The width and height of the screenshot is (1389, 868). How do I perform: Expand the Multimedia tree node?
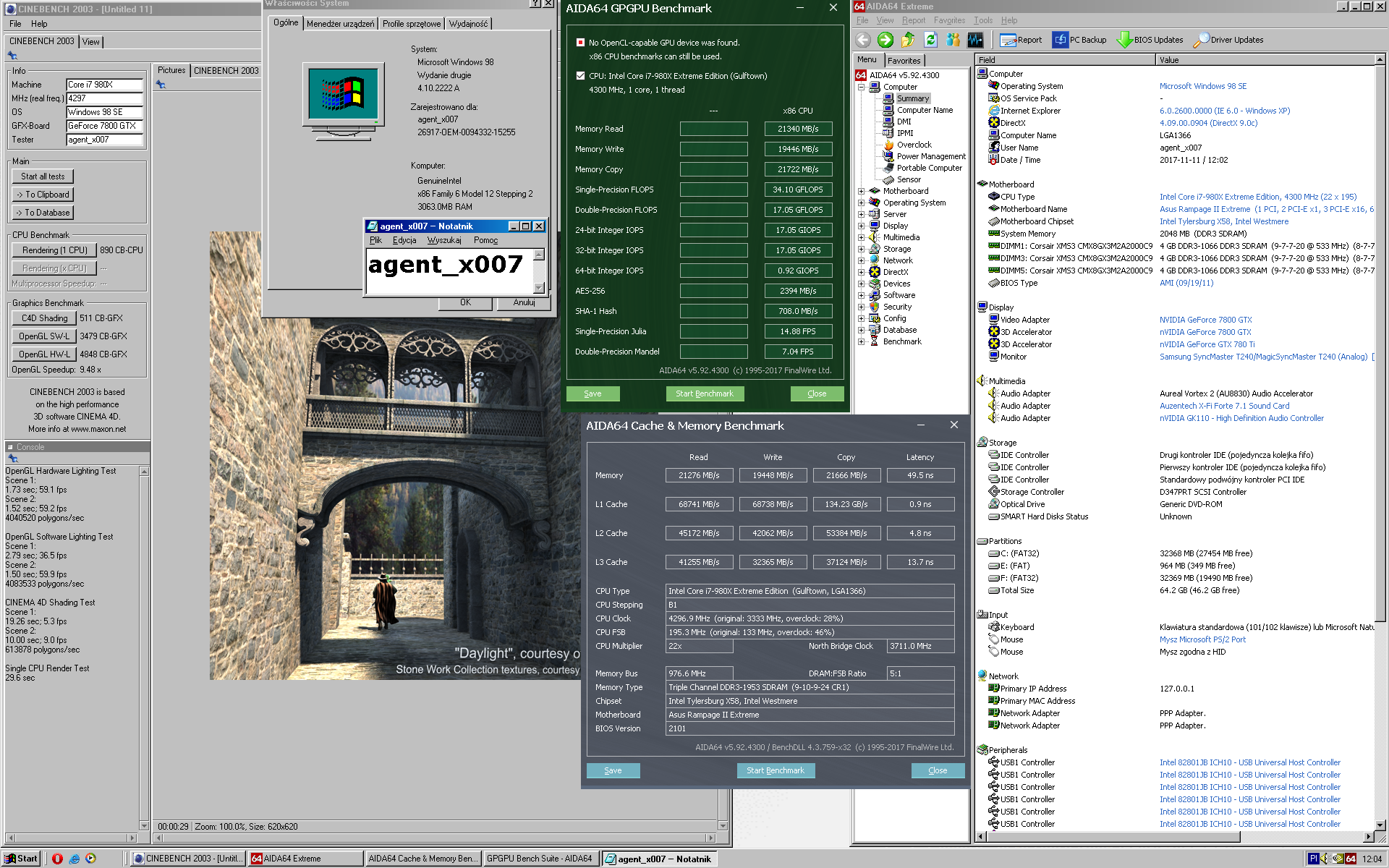[x=862, y=237]
